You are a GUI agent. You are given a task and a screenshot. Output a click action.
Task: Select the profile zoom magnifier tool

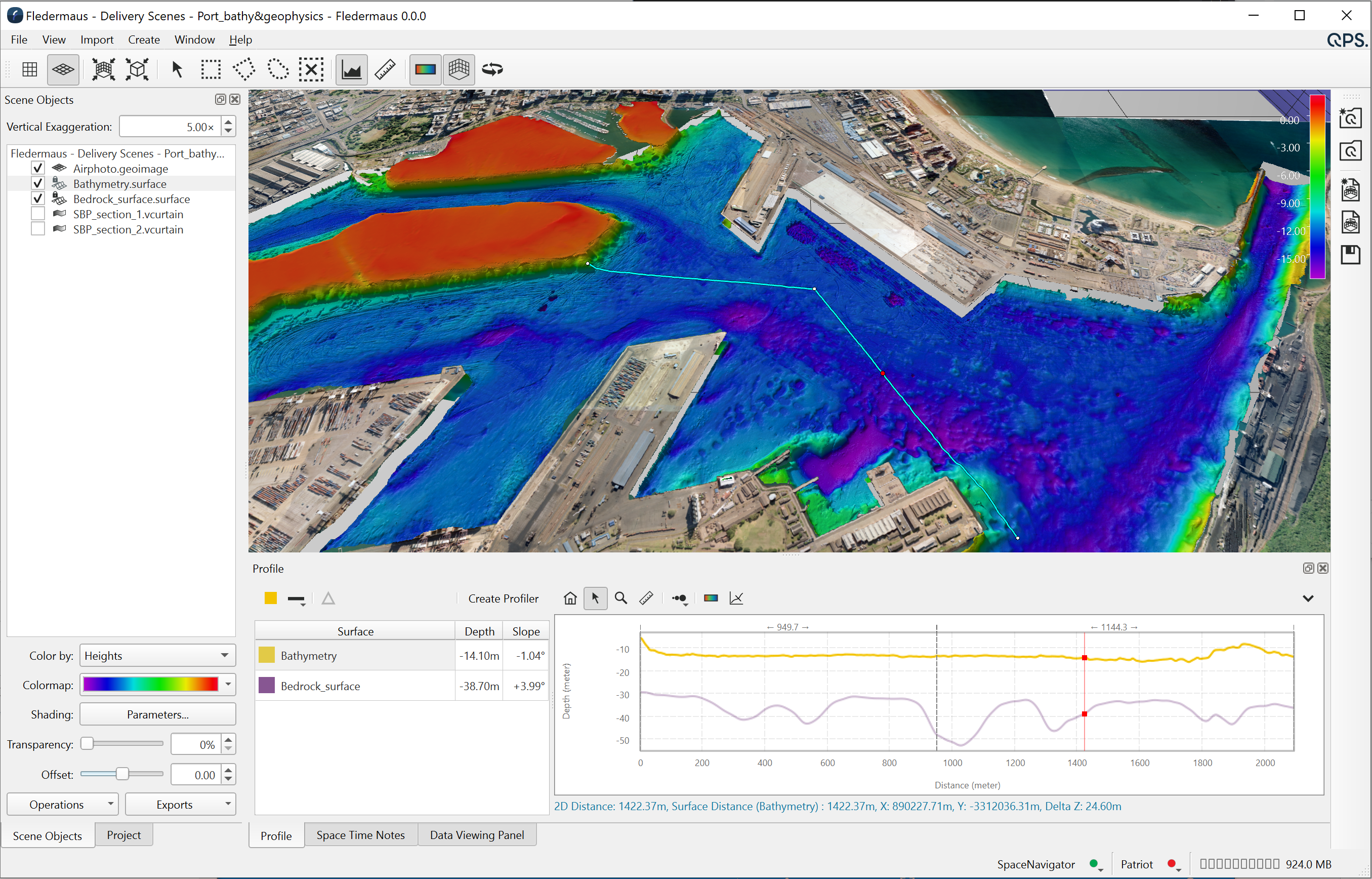(x=620, y=598)
